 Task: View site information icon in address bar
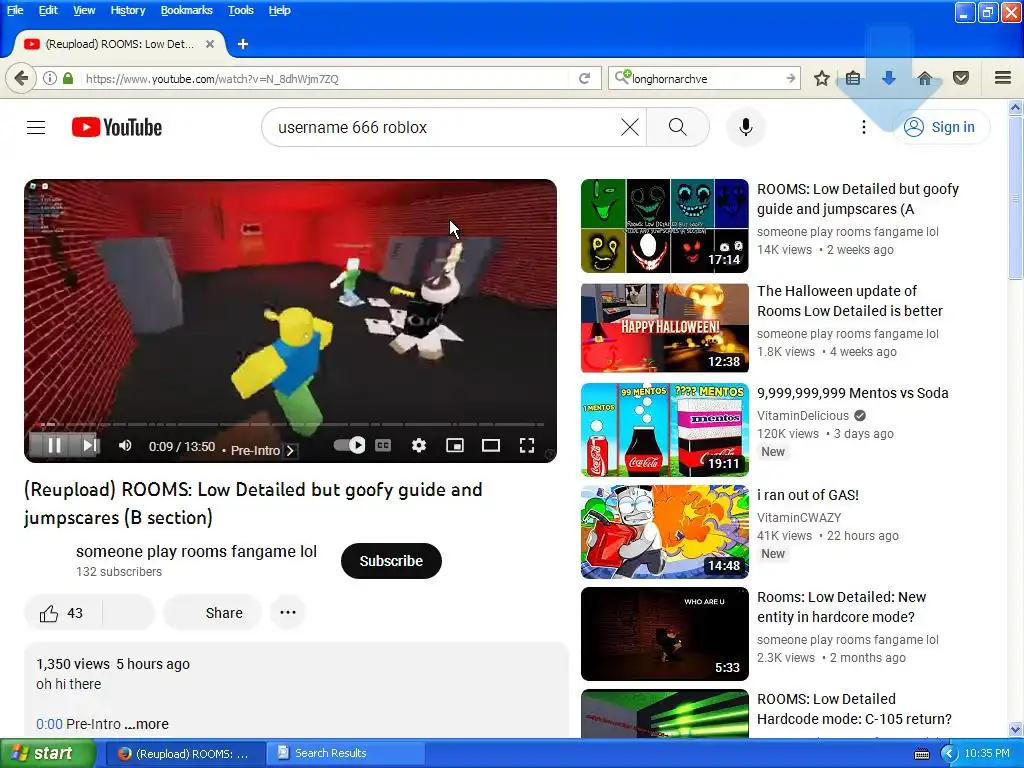pos(50,78)
